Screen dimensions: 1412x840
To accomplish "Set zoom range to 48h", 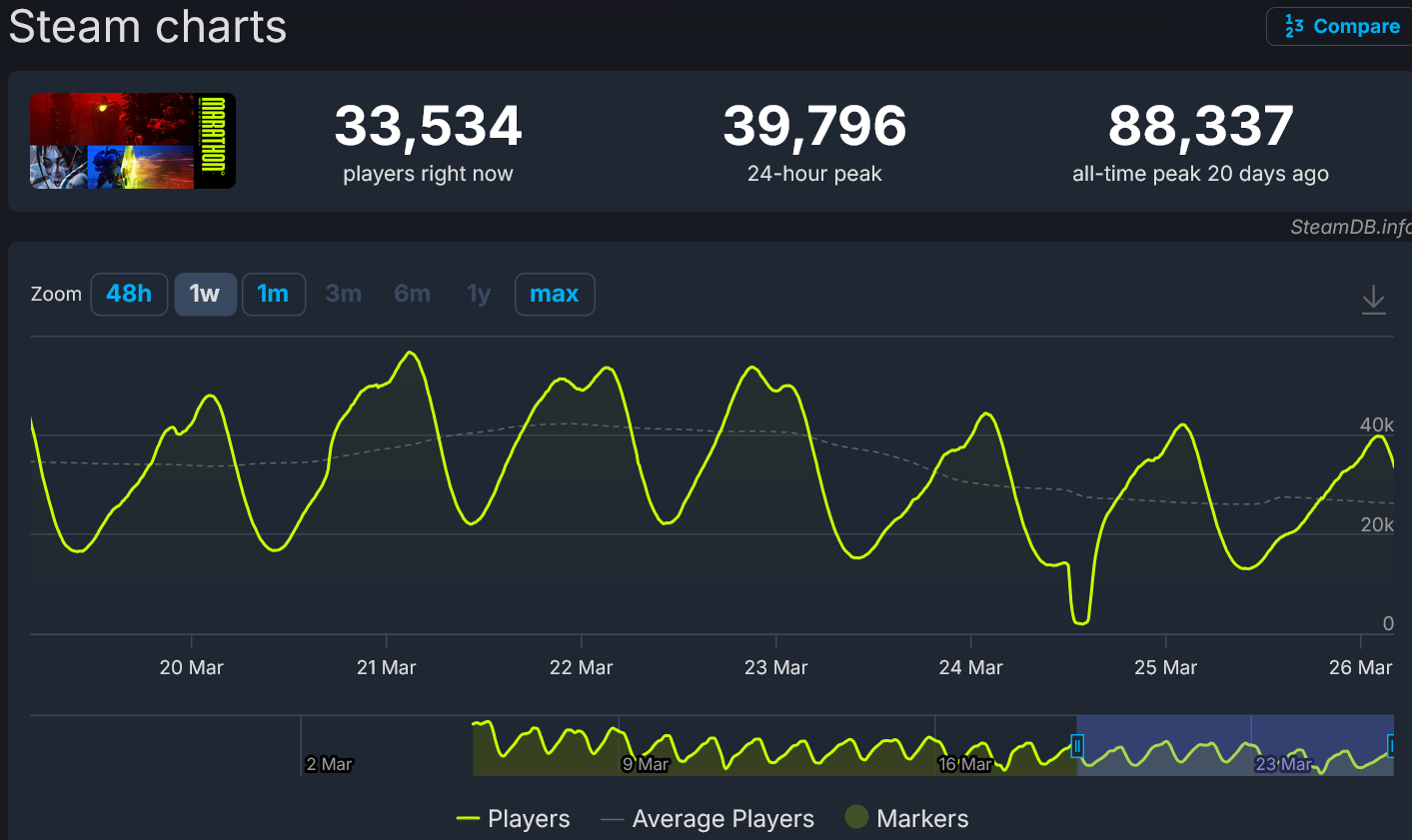I will 129,294.
